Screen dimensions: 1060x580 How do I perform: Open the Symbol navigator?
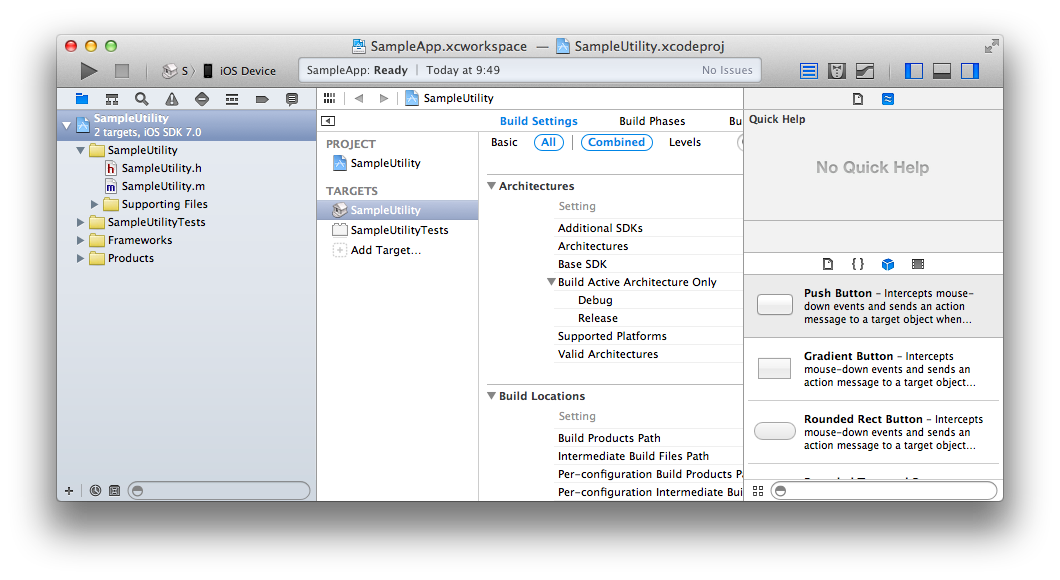coord(112,99)
